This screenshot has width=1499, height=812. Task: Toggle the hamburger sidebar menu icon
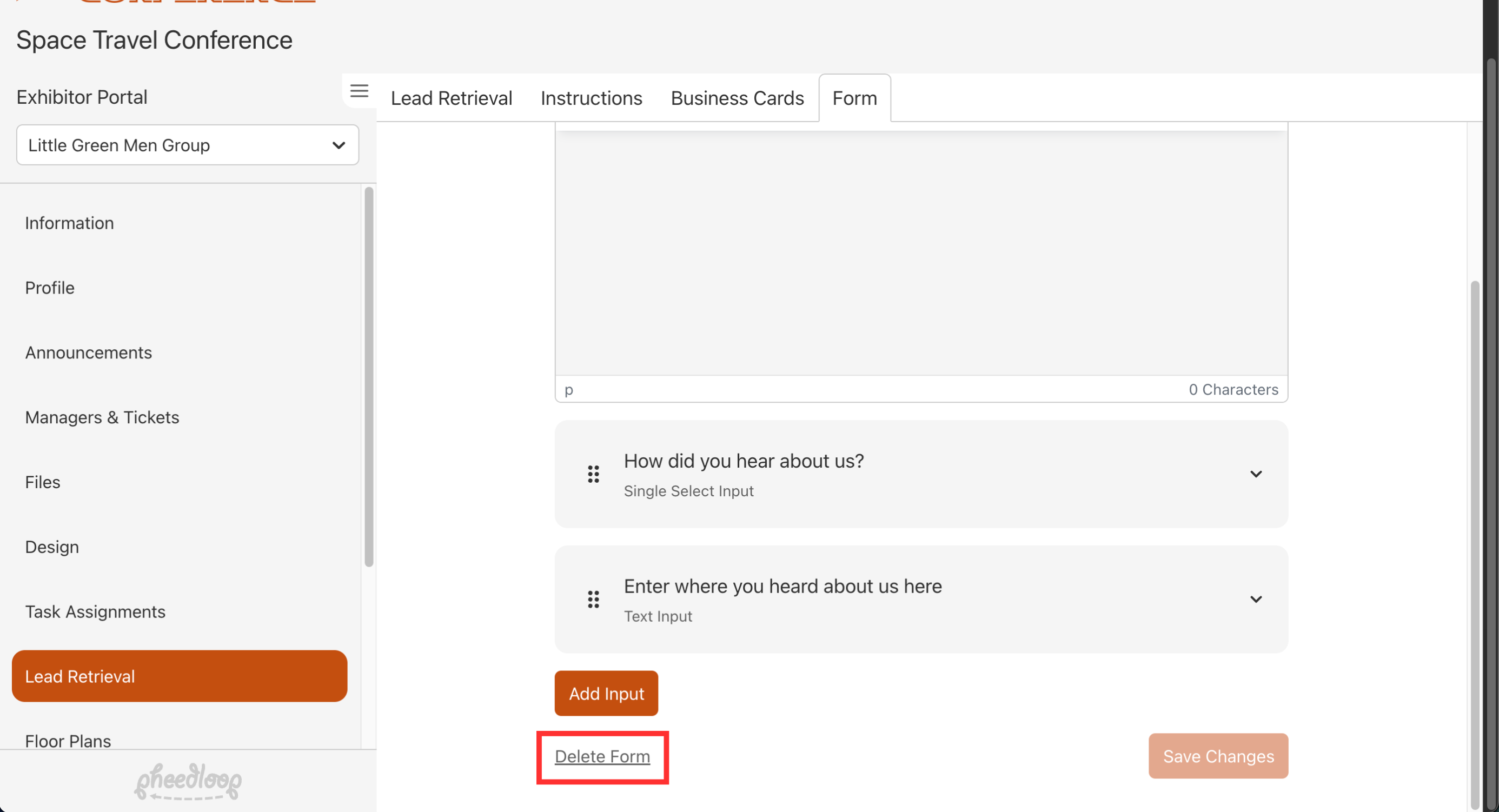click(x=359, y=91)
